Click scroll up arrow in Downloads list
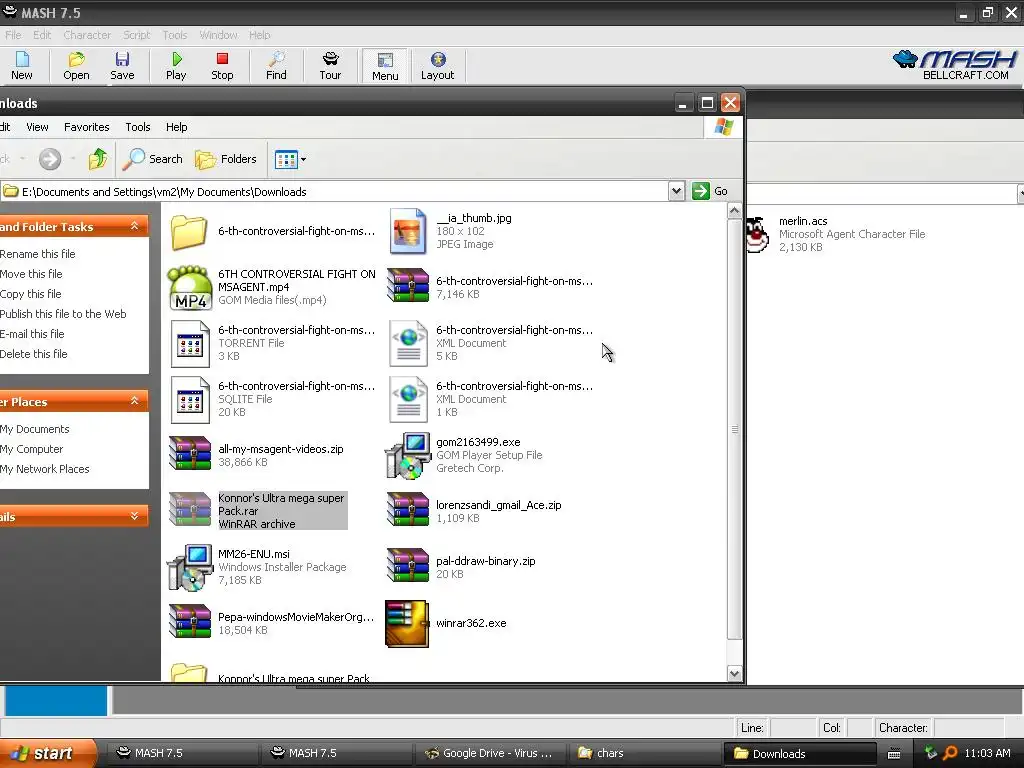The image size is (1024, 768). (x=734, y=211)
